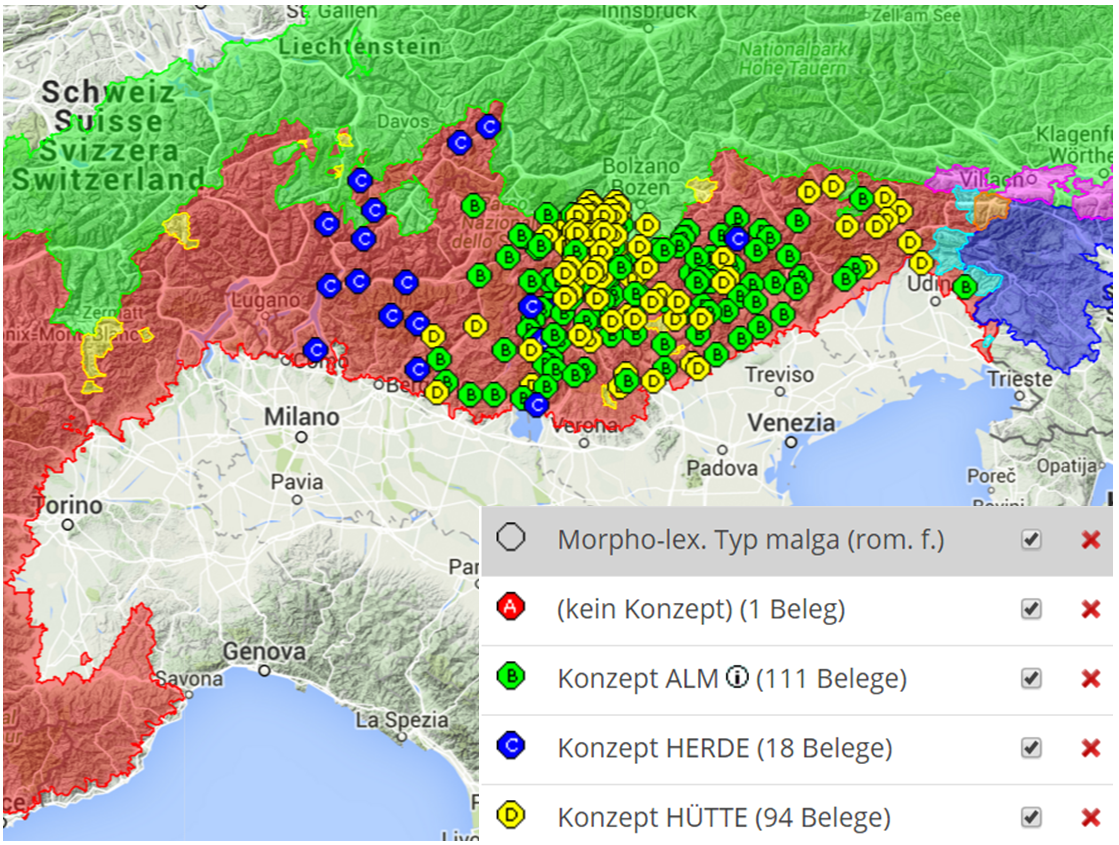Remove the Konzept ALM entry using red X

coord(1091,679)
